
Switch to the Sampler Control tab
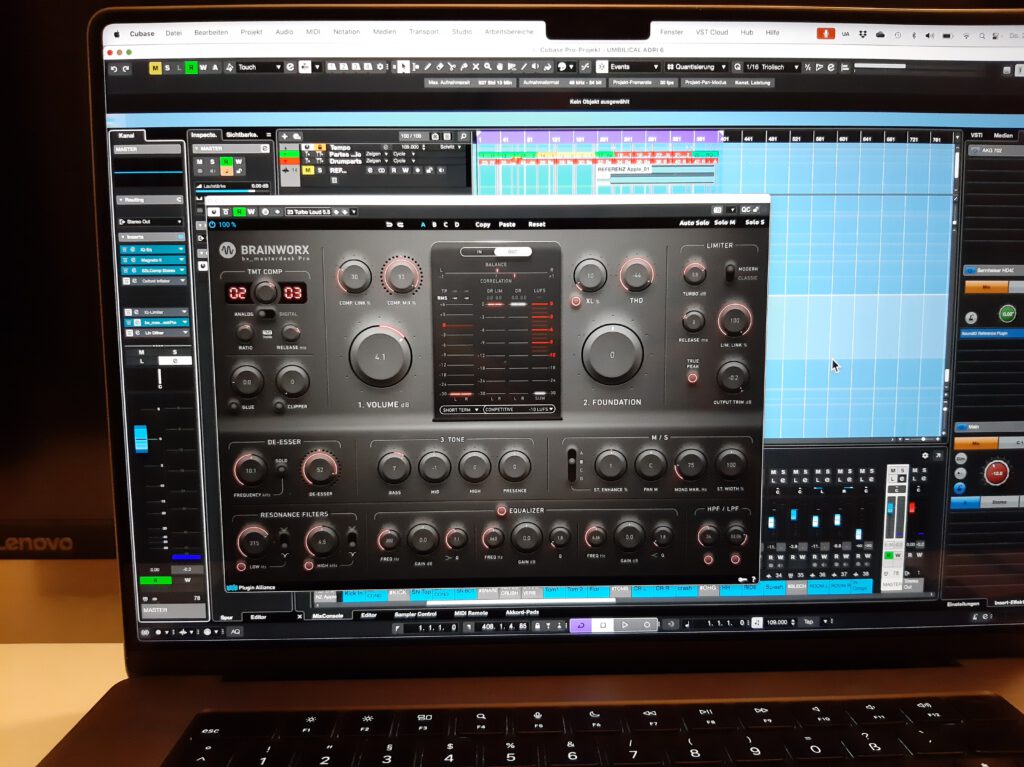415,614
